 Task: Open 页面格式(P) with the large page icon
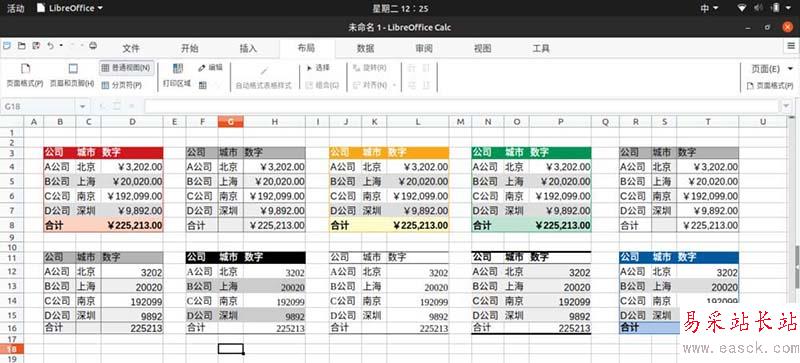[x=25, y=75]
